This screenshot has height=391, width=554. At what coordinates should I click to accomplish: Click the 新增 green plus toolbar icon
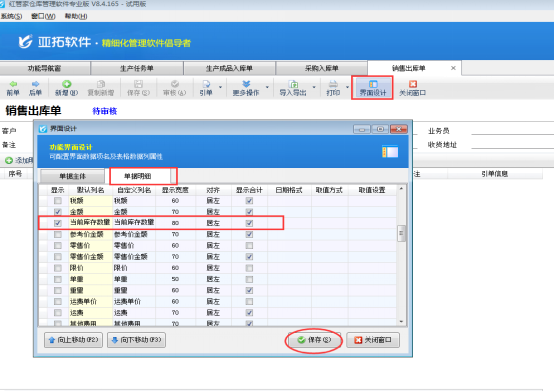(66, 84)
